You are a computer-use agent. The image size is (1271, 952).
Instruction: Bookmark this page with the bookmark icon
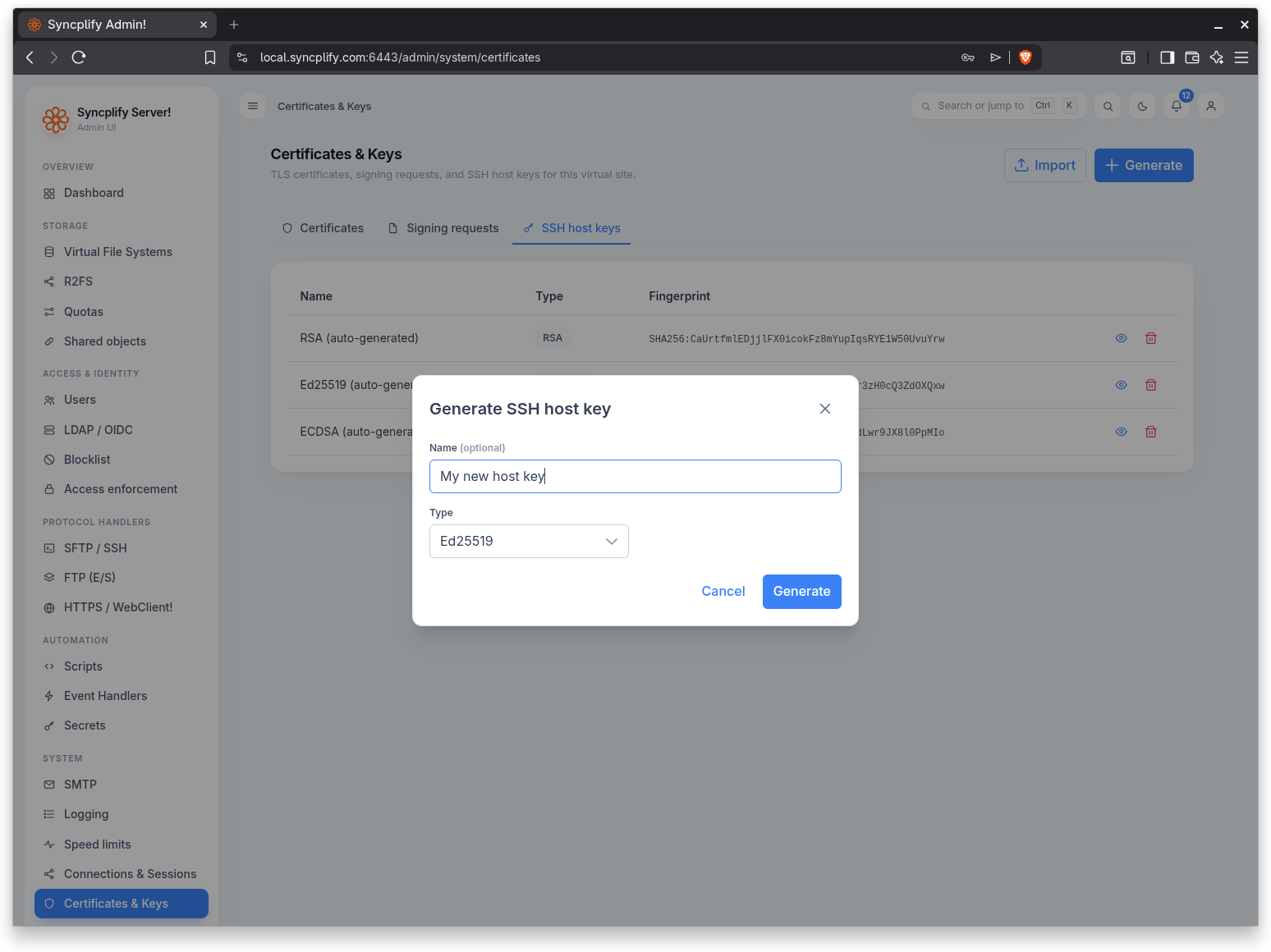(210, 57)
